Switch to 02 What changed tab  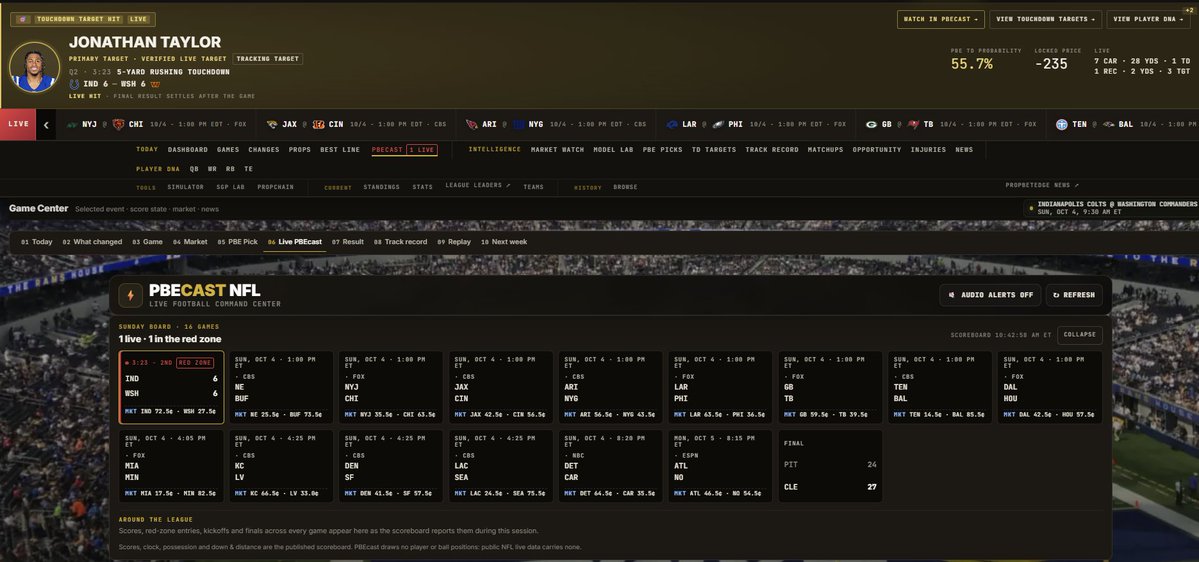[x=92, y=242]
